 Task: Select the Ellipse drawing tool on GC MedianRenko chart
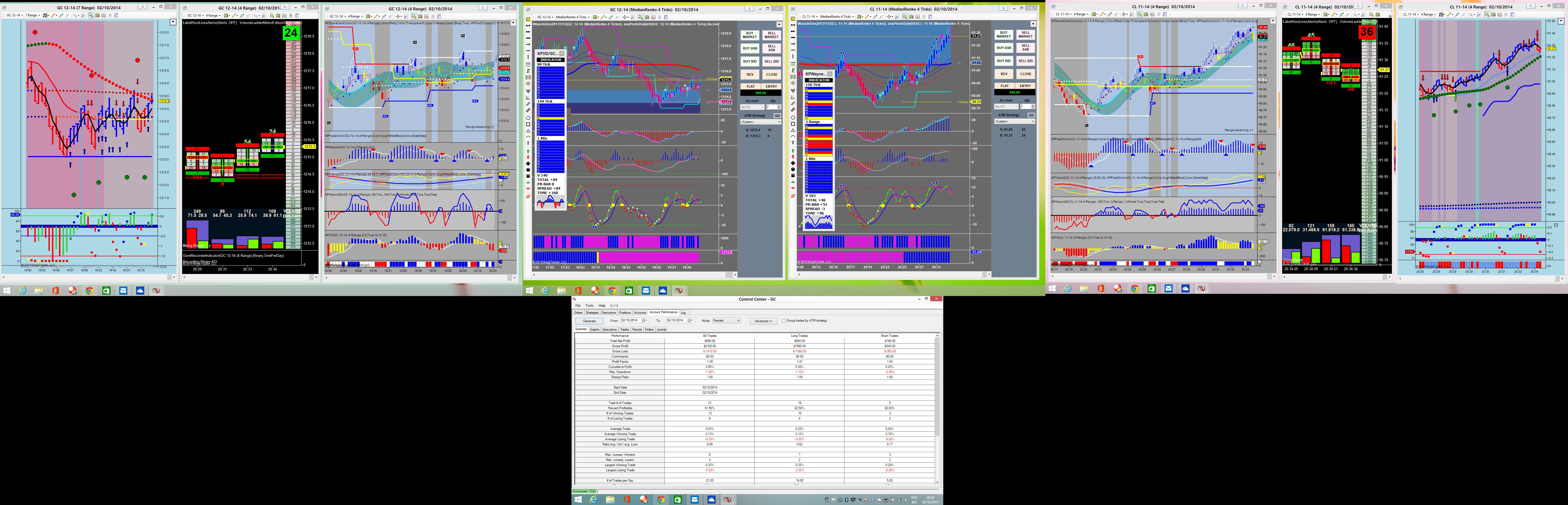coord(528,118)
